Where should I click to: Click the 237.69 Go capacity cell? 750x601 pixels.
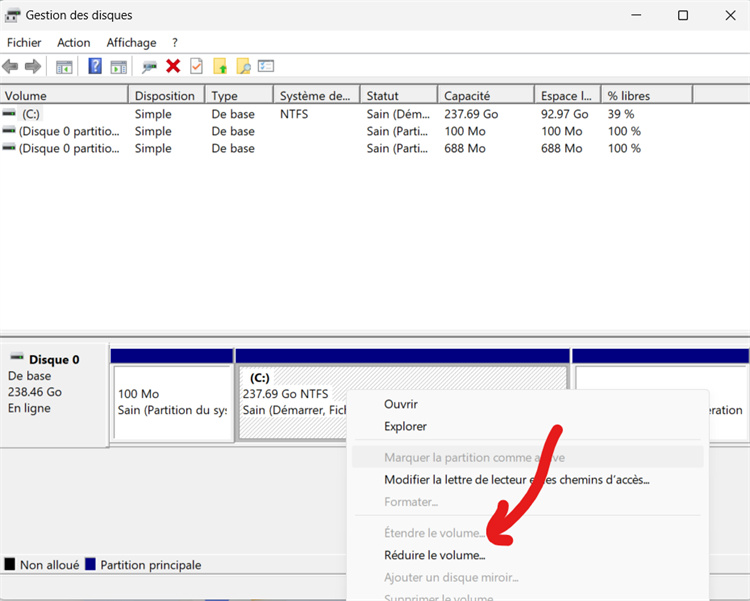tap(471, 114)
